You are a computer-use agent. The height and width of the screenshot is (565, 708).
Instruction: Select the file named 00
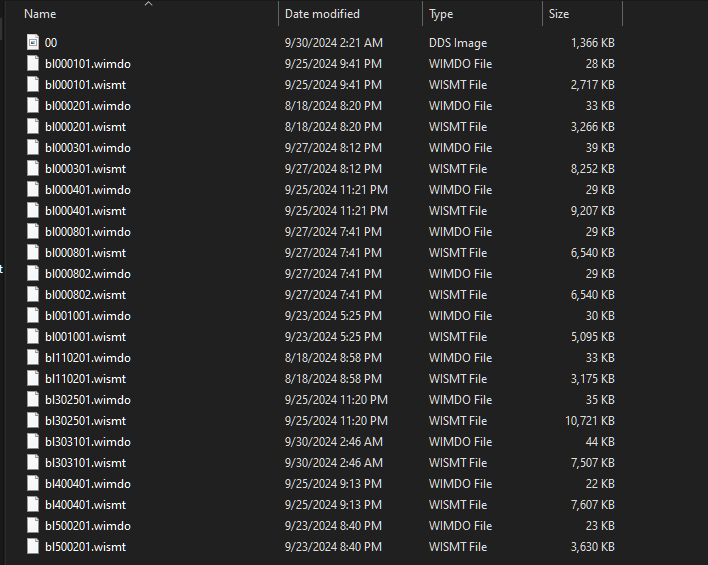(51, 43)
